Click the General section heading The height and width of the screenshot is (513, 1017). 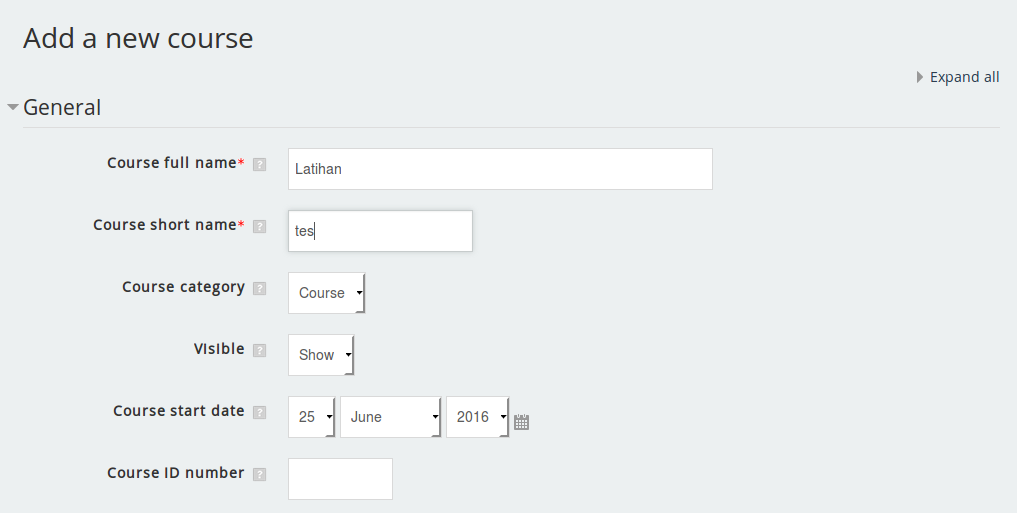point(62,107)
